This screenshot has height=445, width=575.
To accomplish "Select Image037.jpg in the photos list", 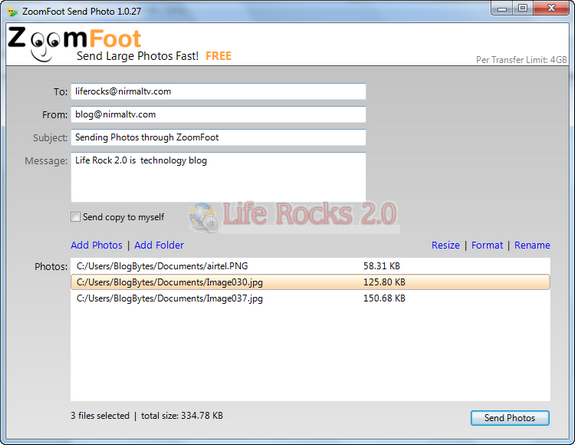I will coord(310,298).
